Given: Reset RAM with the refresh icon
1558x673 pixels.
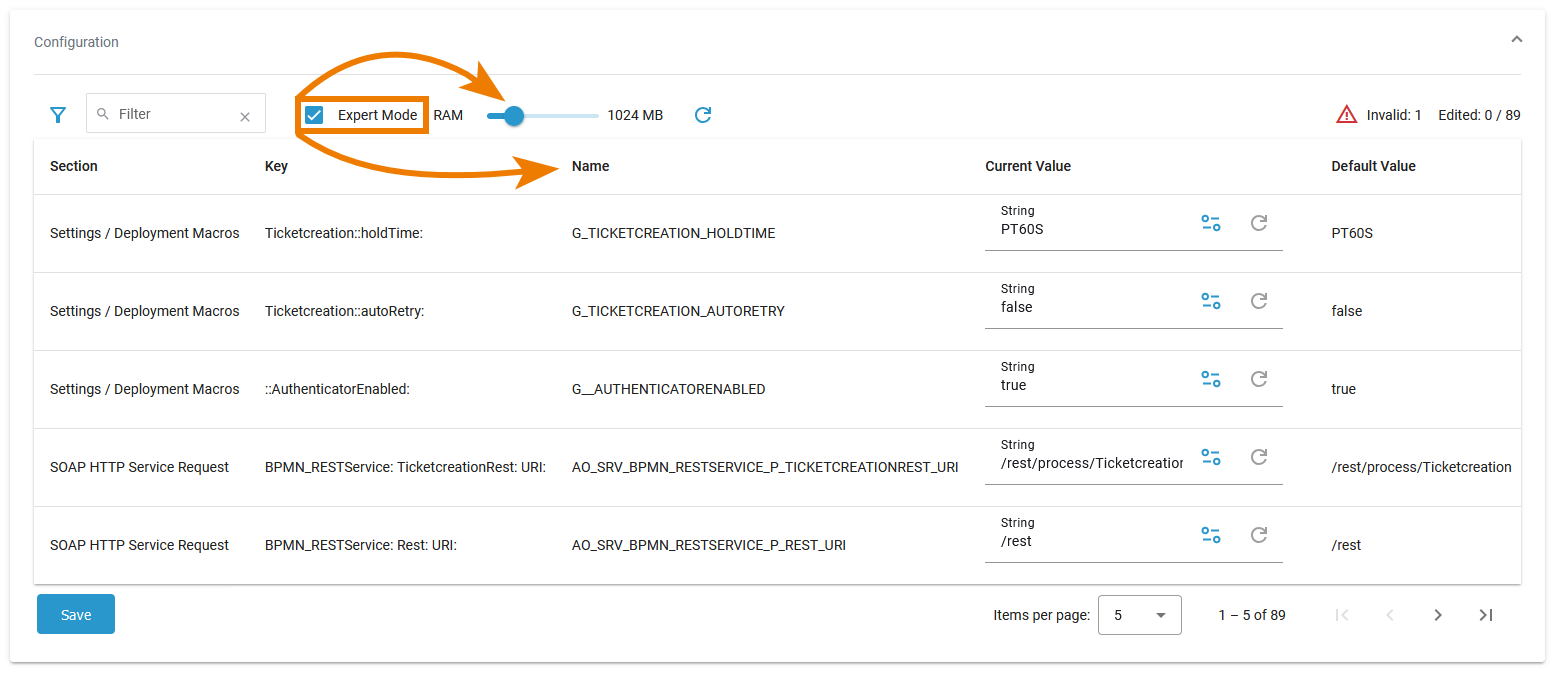Looking at the screenshot, I should 703,115.
